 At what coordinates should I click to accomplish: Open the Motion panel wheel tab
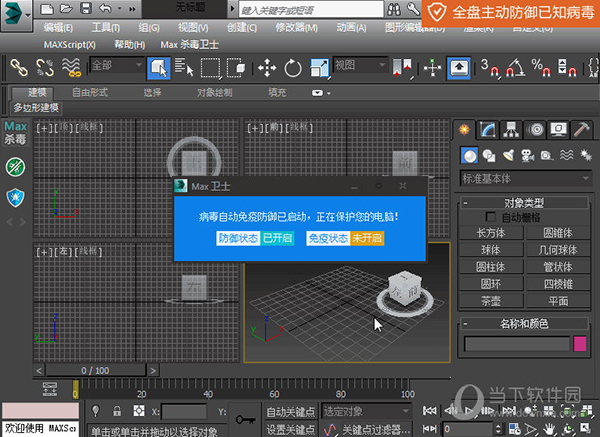coord(535,130)
